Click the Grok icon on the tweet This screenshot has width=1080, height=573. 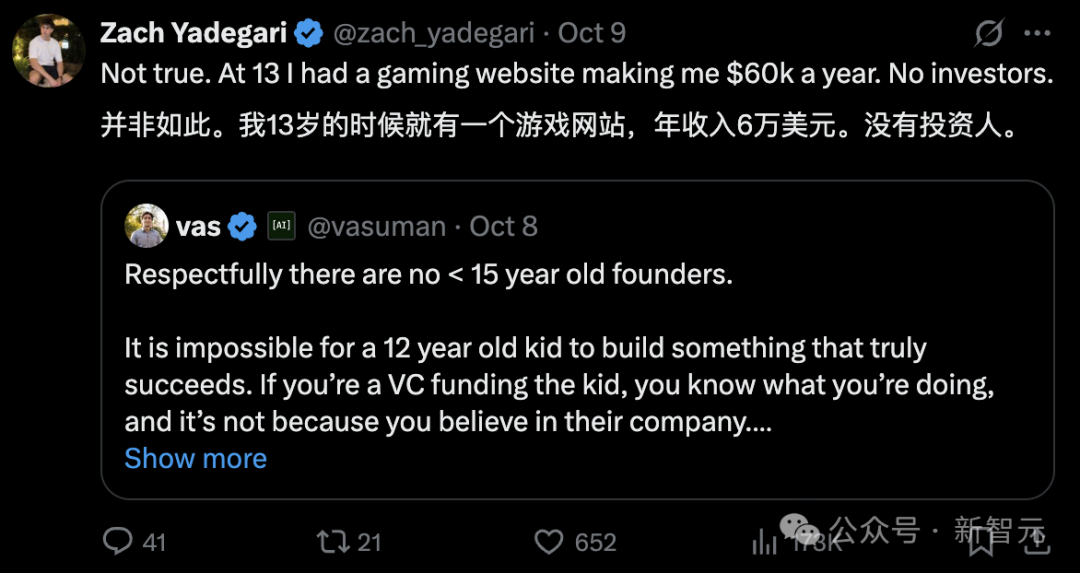coord(988,34)
